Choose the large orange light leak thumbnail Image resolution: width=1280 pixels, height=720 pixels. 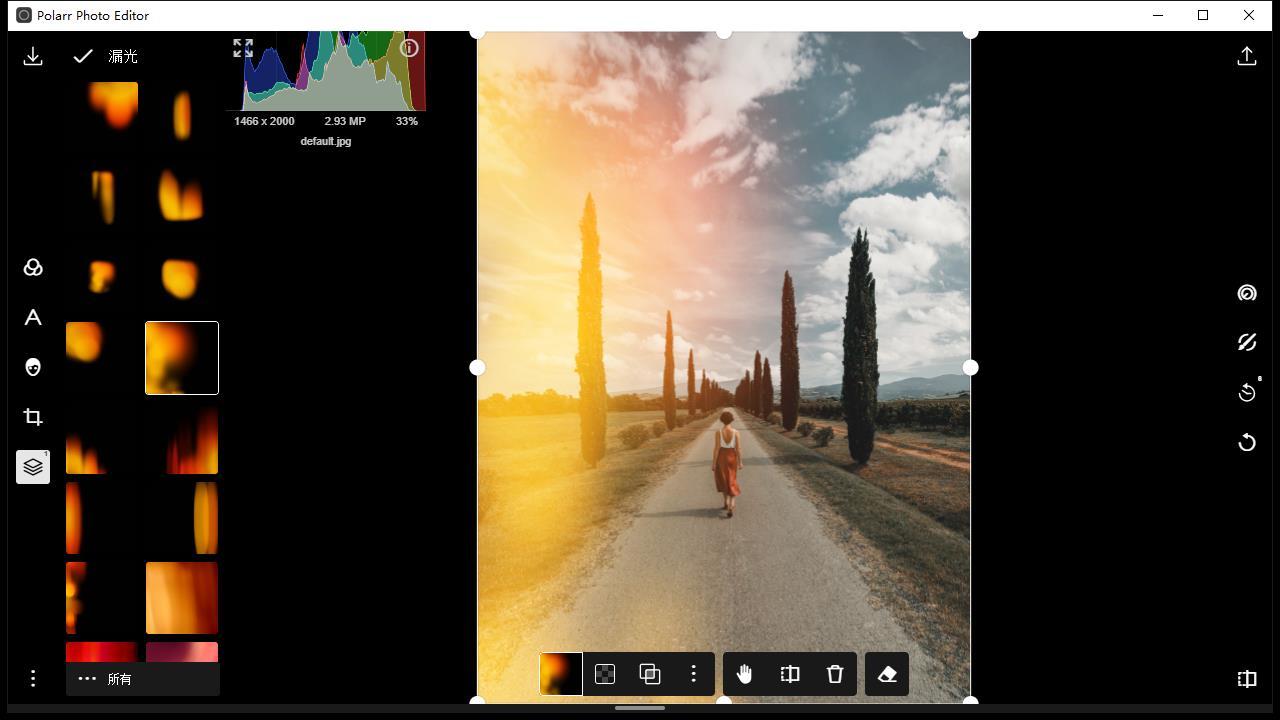point(182,598)
